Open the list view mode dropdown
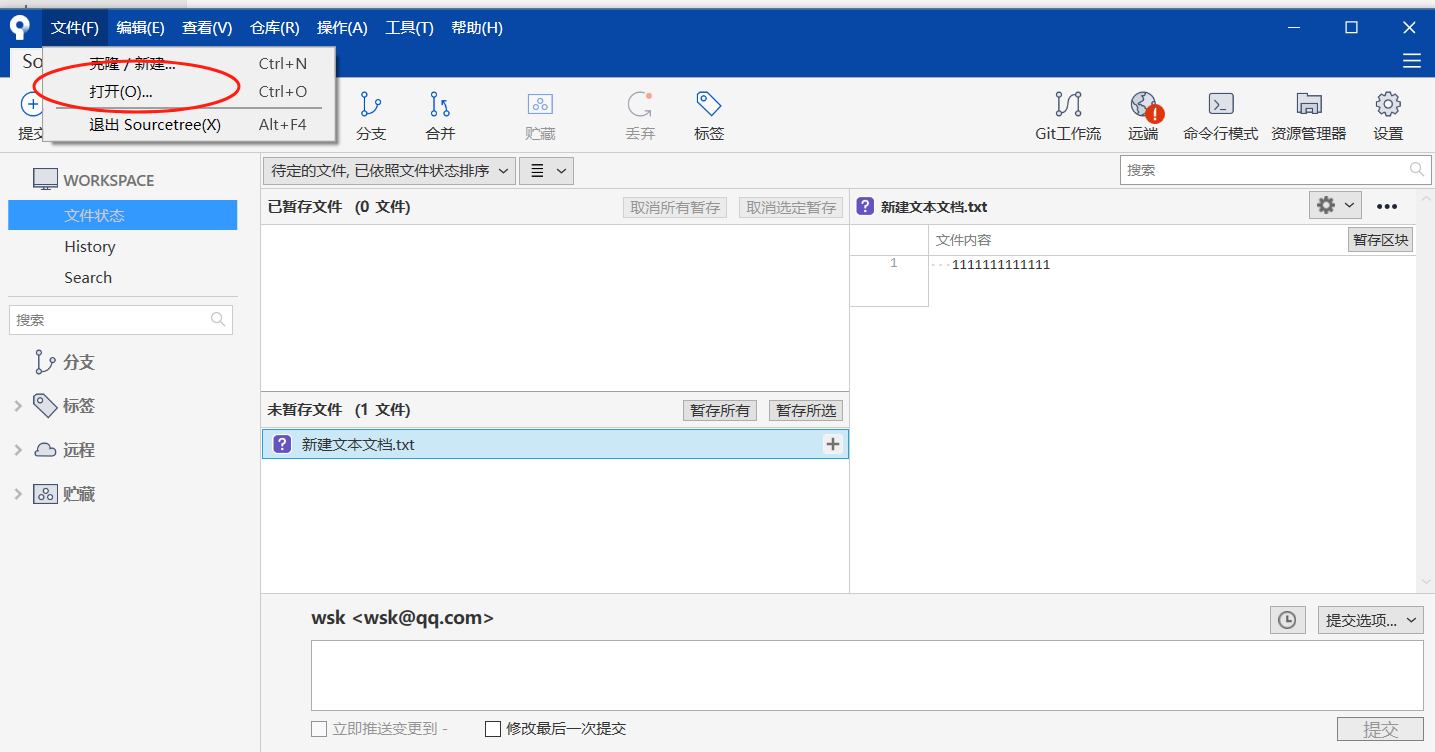Image resolution: width=1435 pixels, height=752 pixels. (546, 171)
